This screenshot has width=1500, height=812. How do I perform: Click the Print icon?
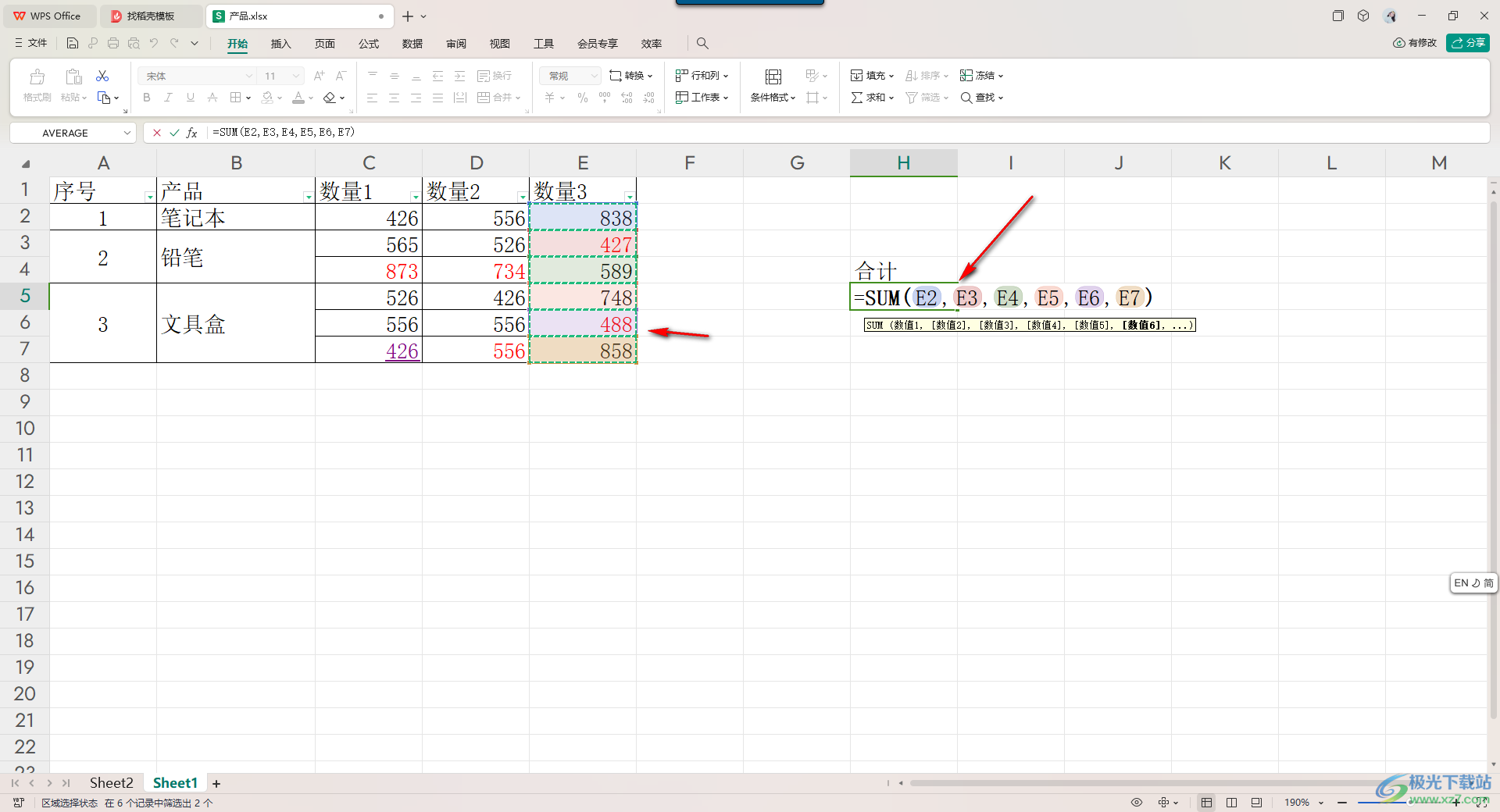point(113,44)
